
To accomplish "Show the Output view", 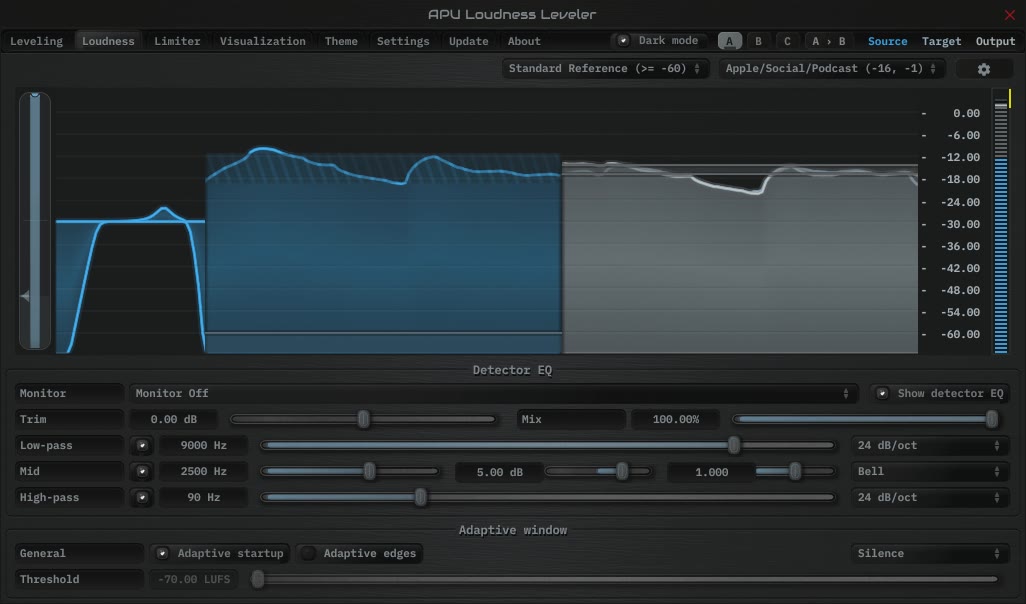I will (x=995, y=41).
